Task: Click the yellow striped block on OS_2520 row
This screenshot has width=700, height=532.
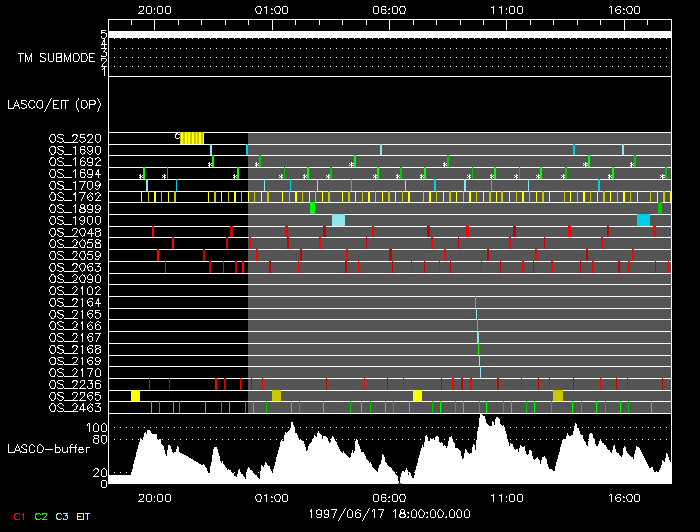Action: tap(192, 138)
